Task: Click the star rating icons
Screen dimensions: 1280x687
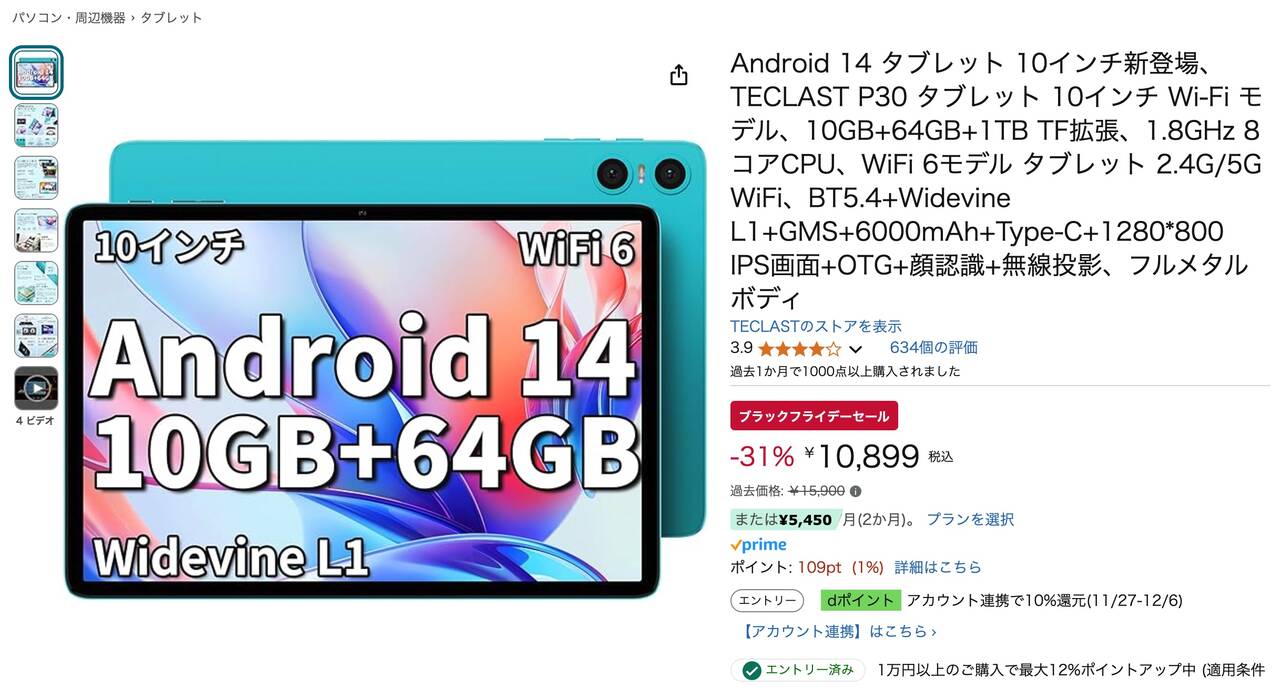Action: (x=800, y=349)
